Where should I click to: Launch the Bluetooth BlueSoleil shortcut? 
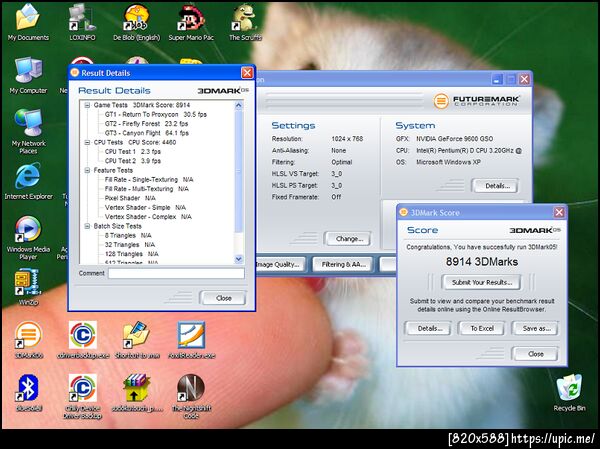point(28,393)
